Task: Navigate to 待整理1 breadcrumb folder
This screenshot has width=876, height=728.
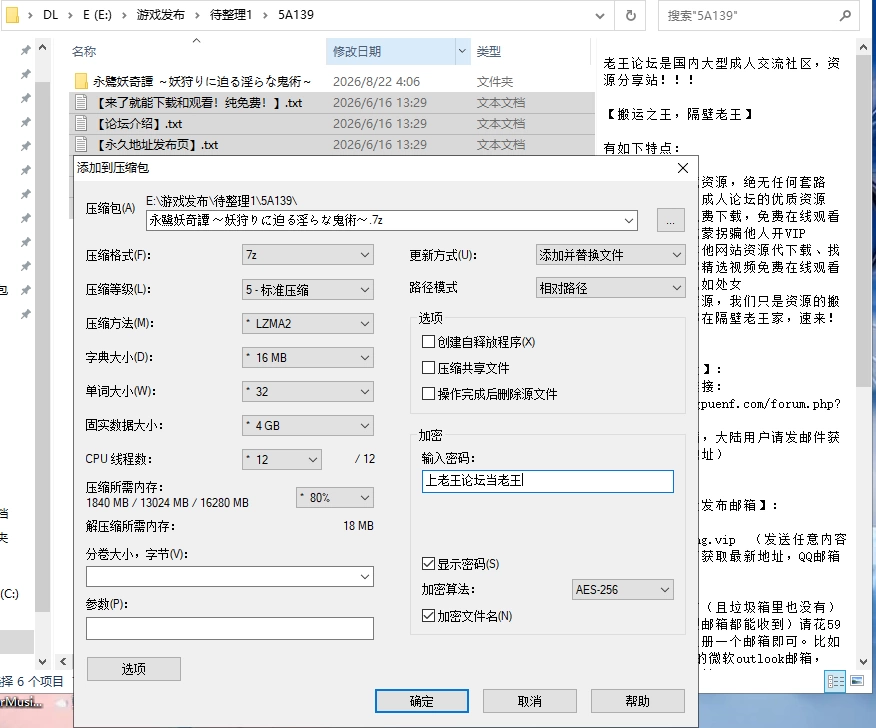Action: 231,15
